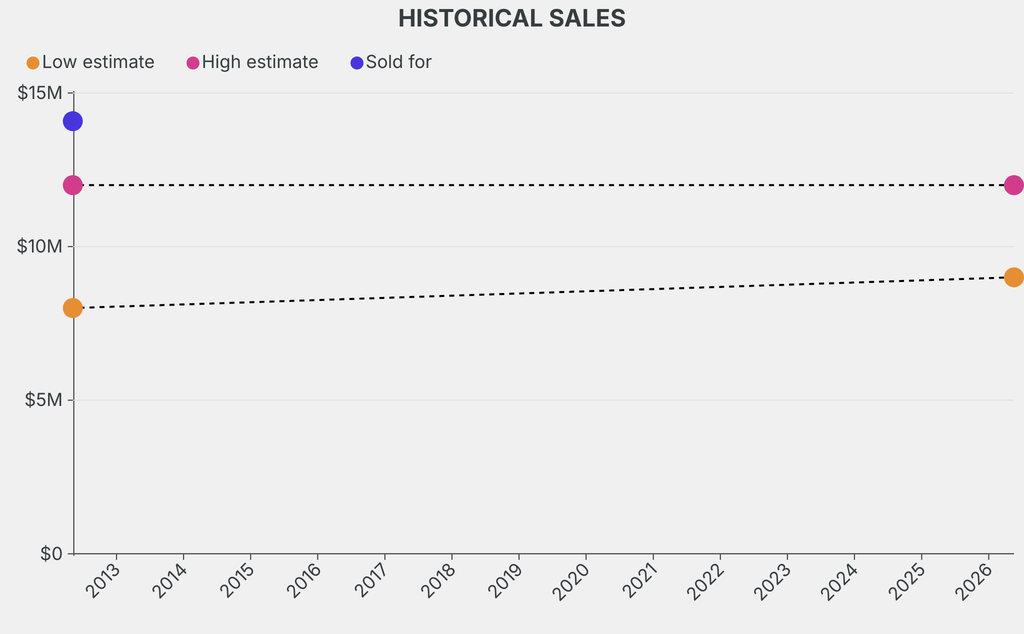Image resolution: width=1024 pixels, height=634 pixels.
Task: Click the orange legend dot for Low estimate
Action: [x=33, y=63]
